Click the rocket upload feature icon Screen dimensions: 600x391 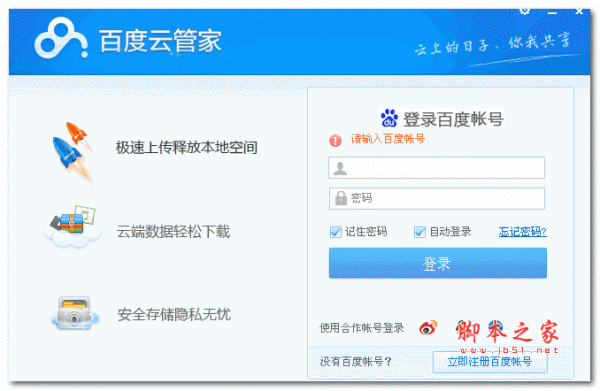pos(74,152)
